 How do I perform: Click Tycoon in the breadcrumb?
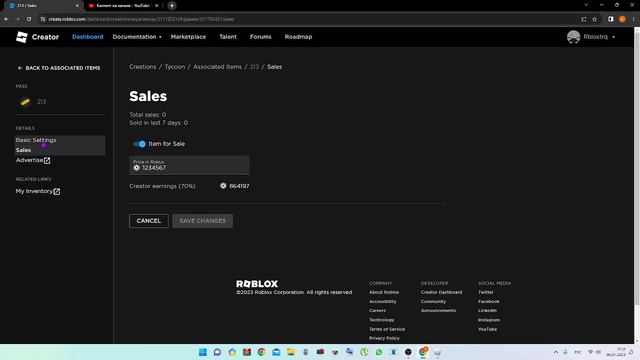(175, 67)
